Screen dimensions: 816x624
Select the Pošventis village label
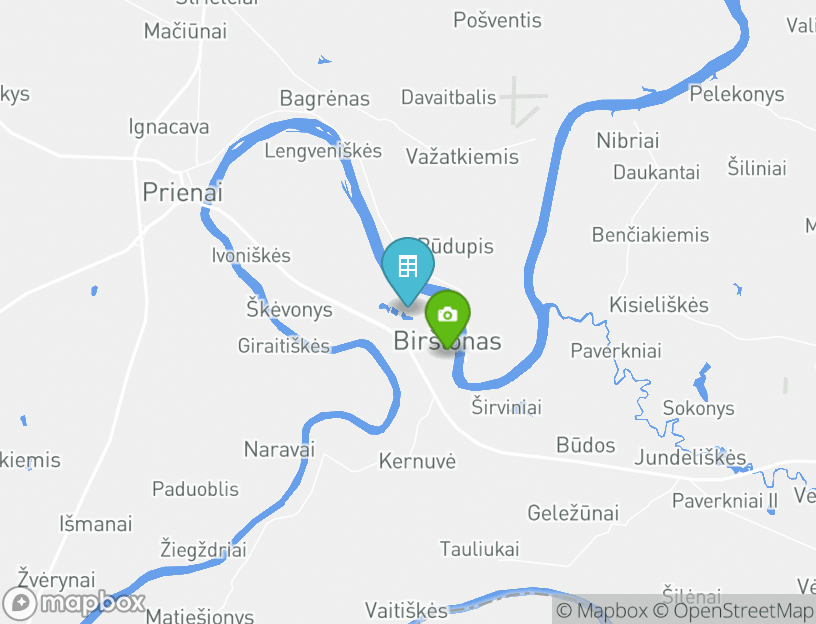498,20
